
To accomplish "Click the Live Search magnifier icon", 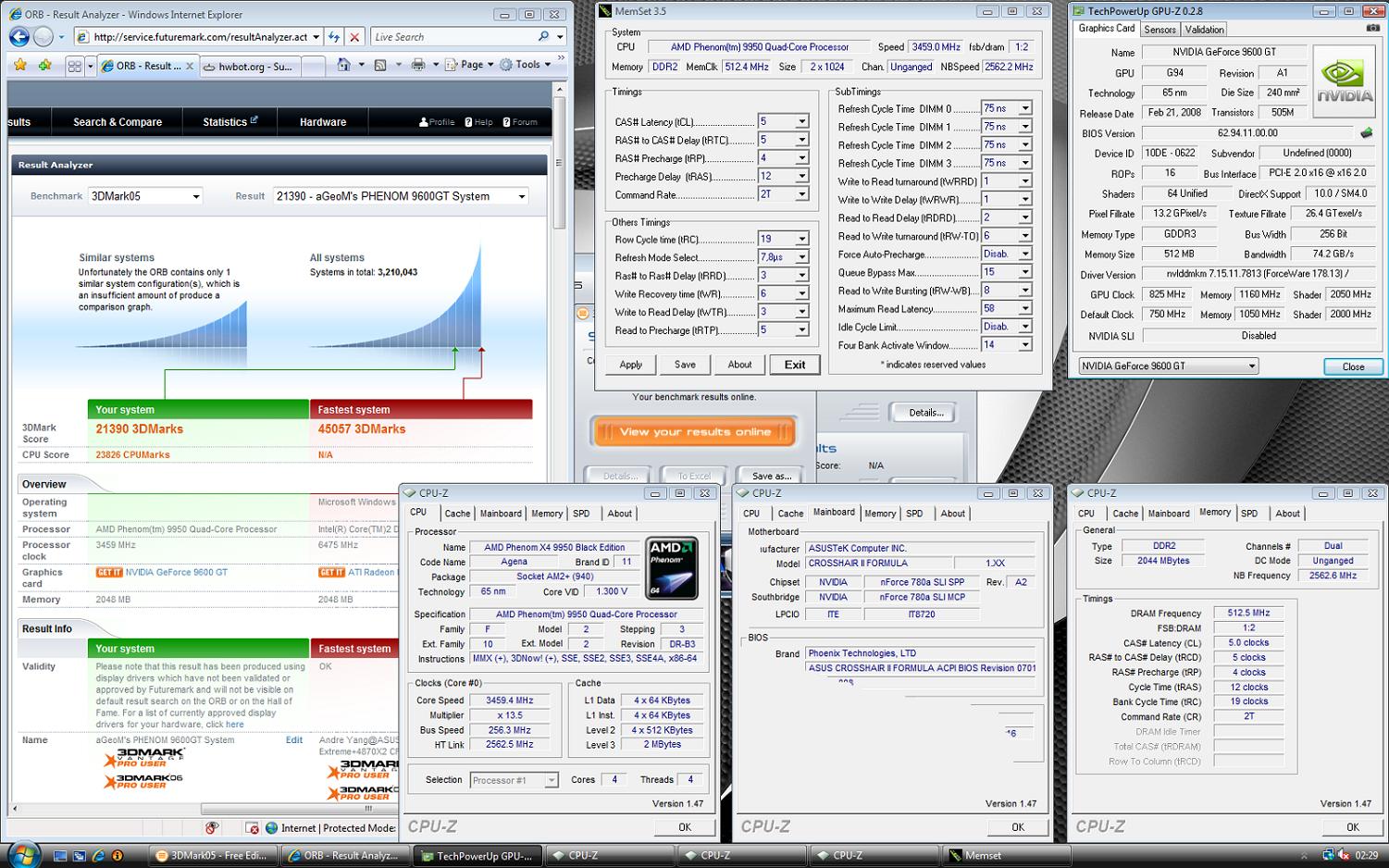I will (543, 37).
